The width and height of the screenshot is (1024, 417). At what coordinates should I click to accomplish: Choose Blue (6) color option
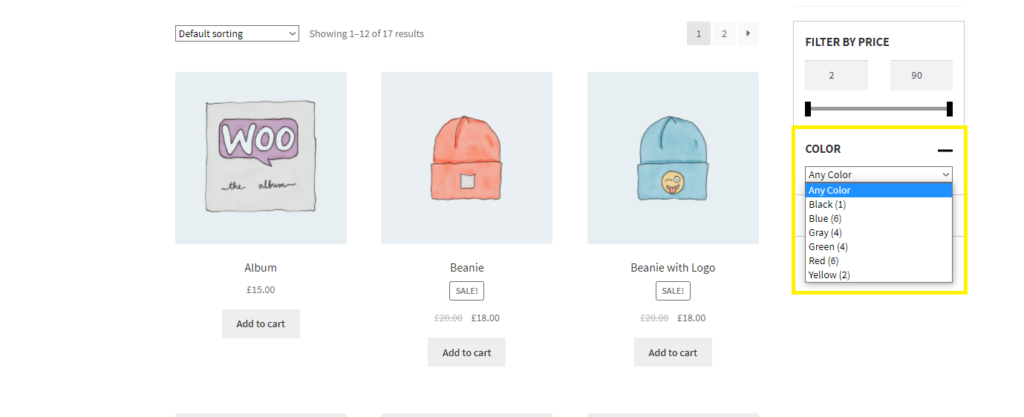(x=825, y=218)
